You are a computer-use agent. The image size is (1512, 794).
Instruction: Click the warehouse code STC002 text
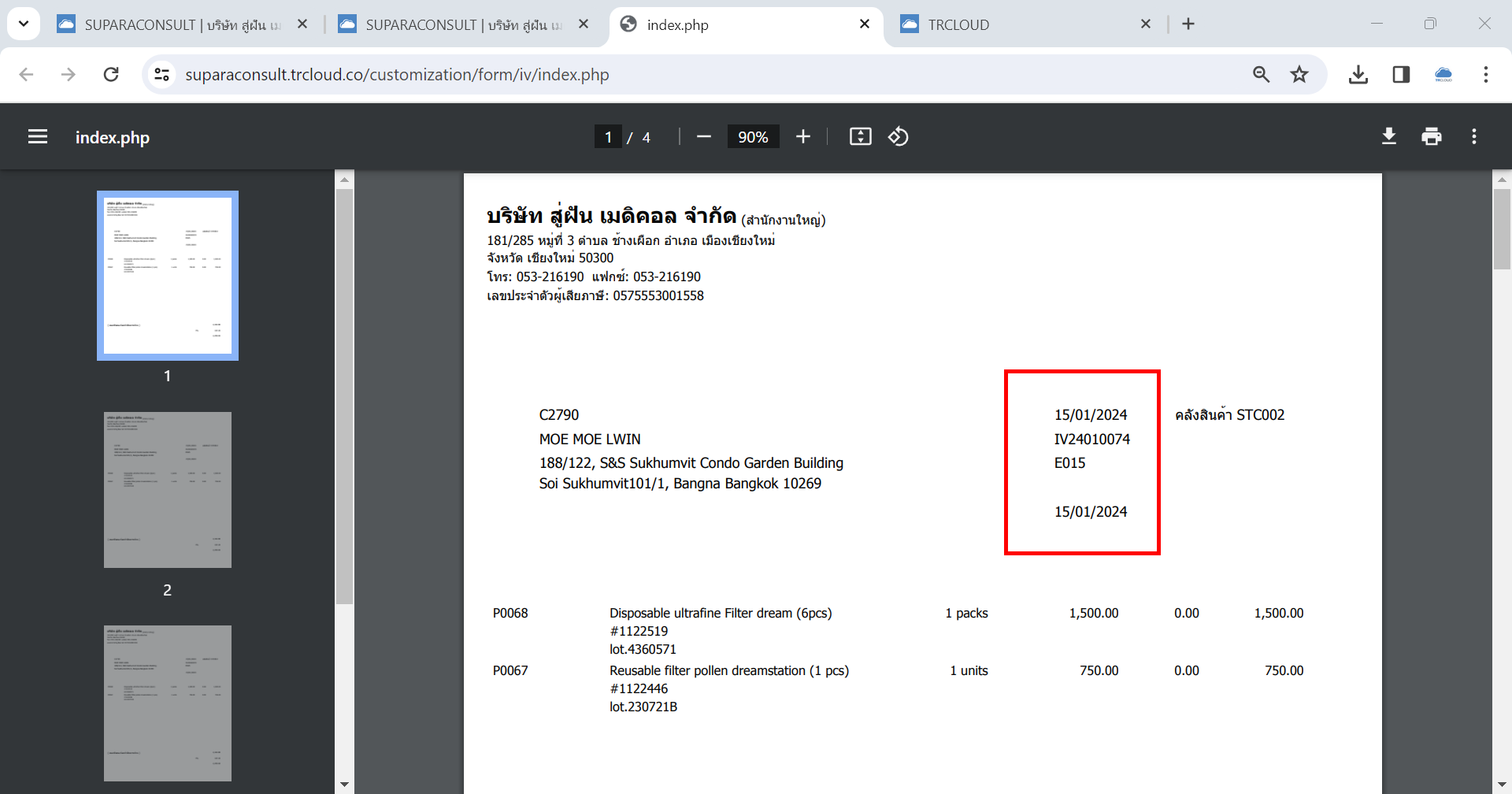[1261, 415]
